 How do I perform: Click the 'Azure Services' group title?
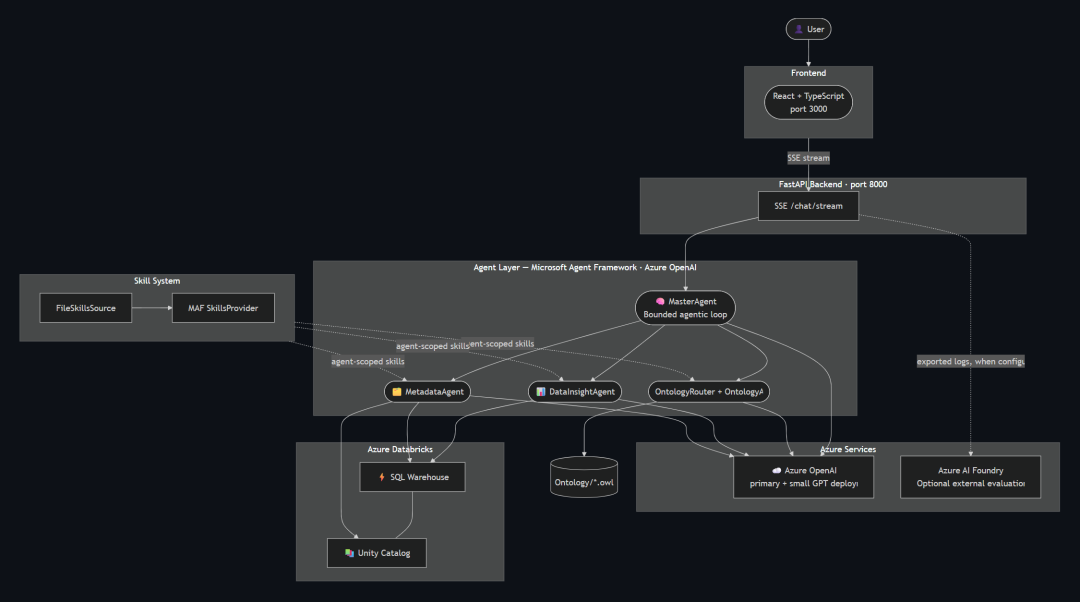pyautogui.click(x=848, y=449)
